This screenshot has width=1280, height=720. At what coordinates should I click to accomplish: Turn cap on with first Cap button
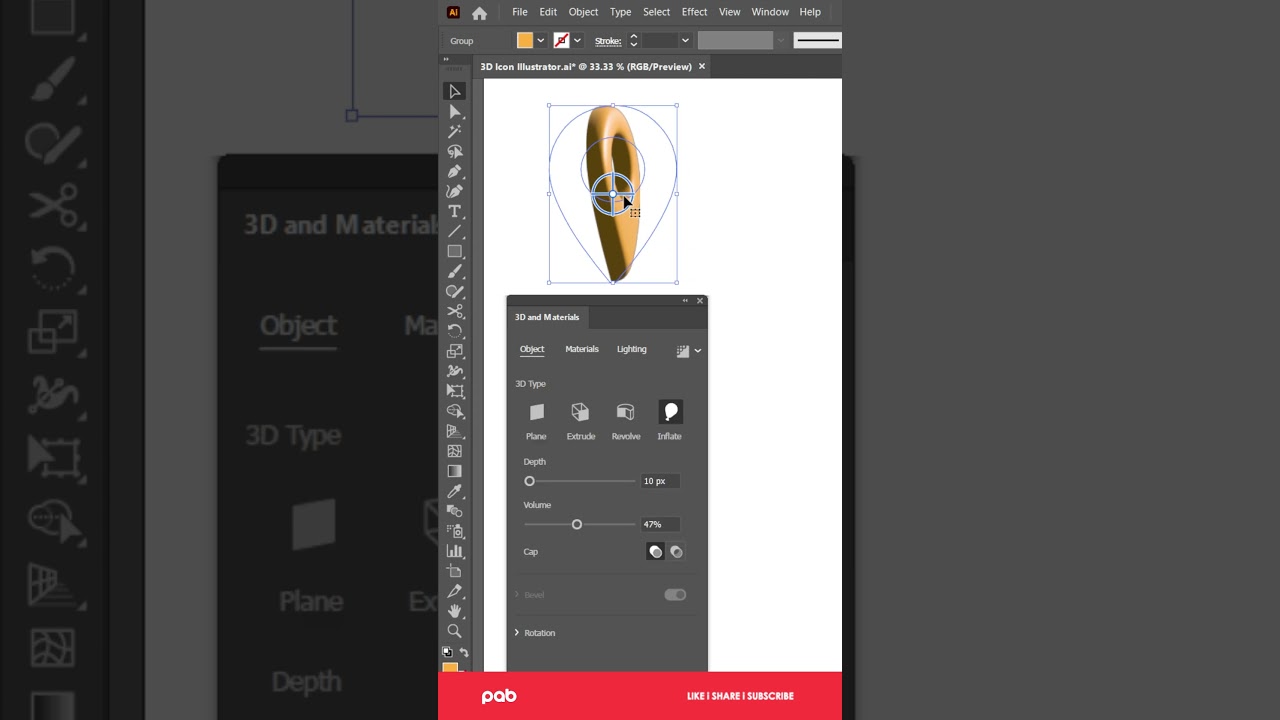(x=655, y=552)
